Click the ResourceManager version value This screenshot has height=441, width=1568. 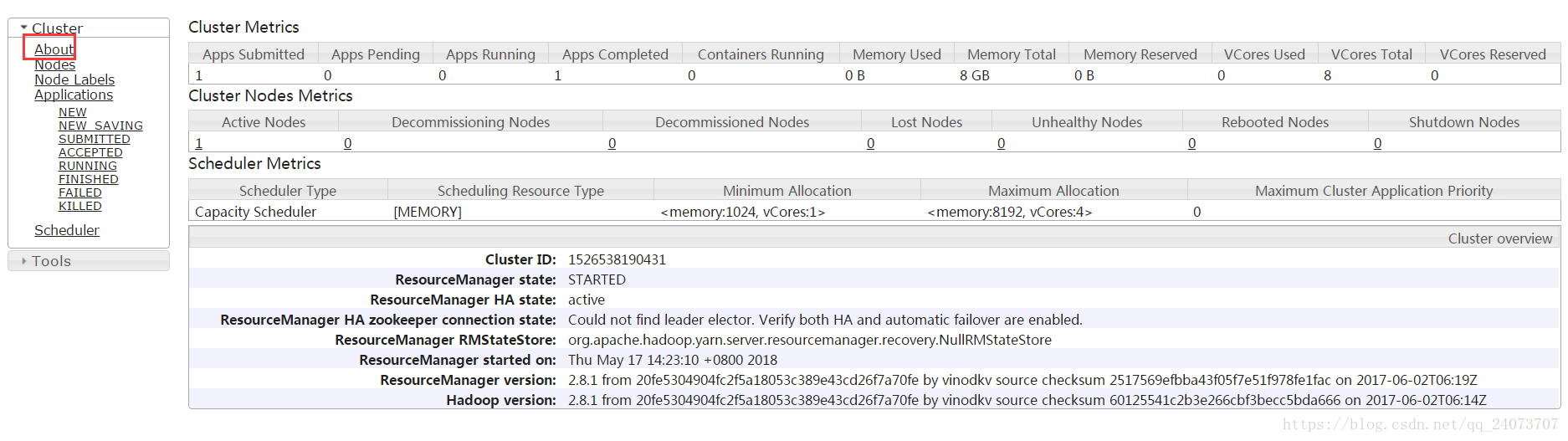pos(1022,380)
